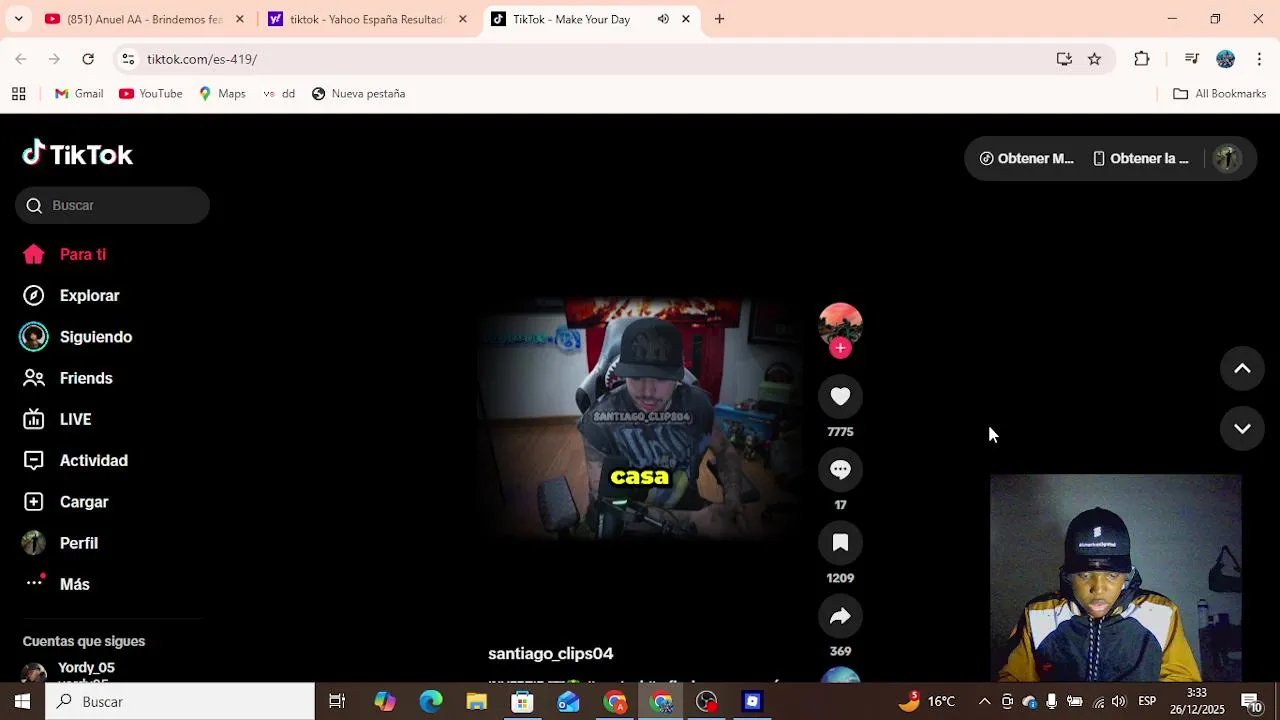The image size is (1280, 720).
Task: Open the Windows Start menu
Action: [x=22, y=702]
